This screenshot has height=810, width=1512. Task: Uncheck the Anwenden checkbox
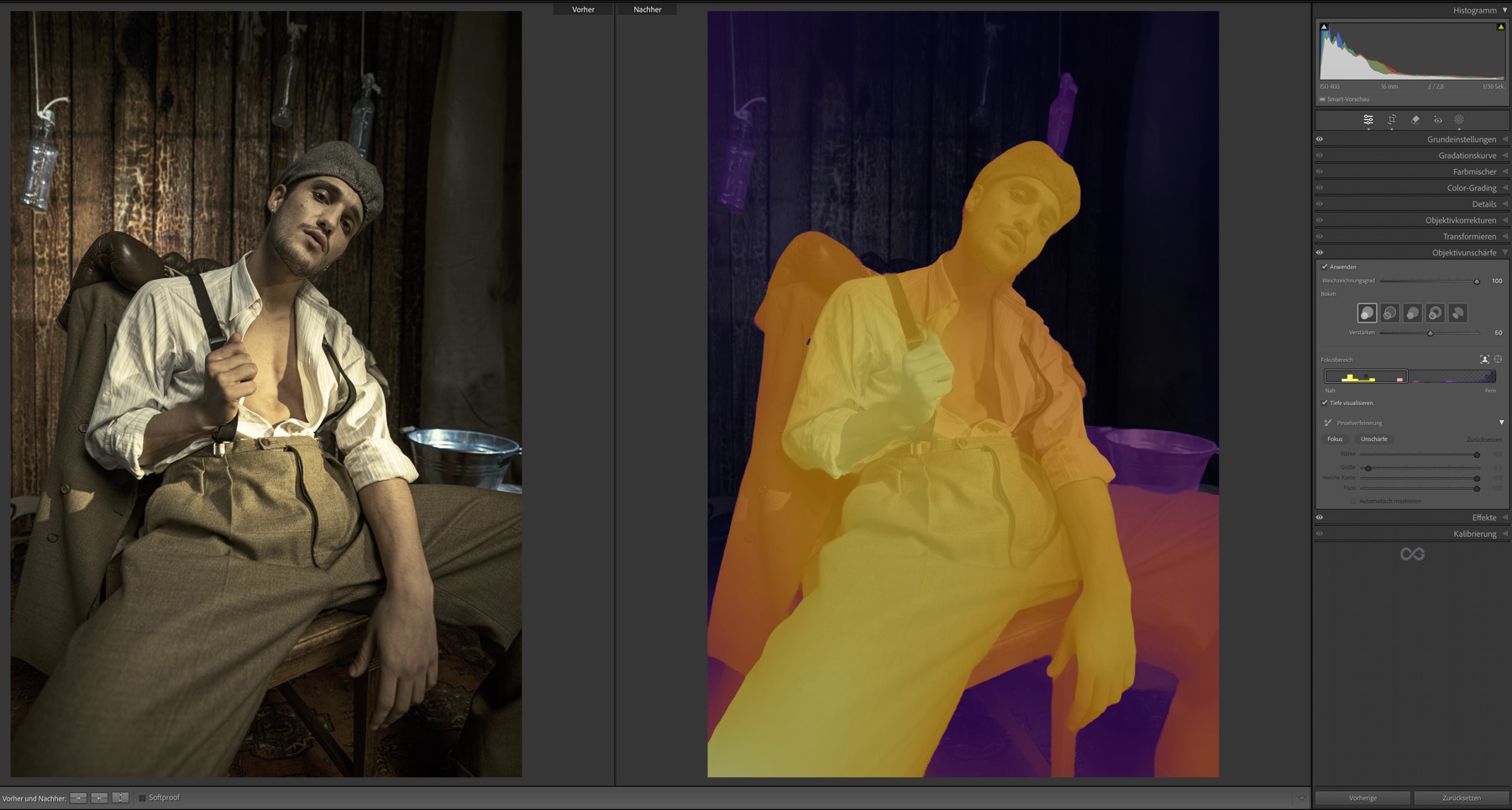pyautogui.click(x=1326, y=267)
